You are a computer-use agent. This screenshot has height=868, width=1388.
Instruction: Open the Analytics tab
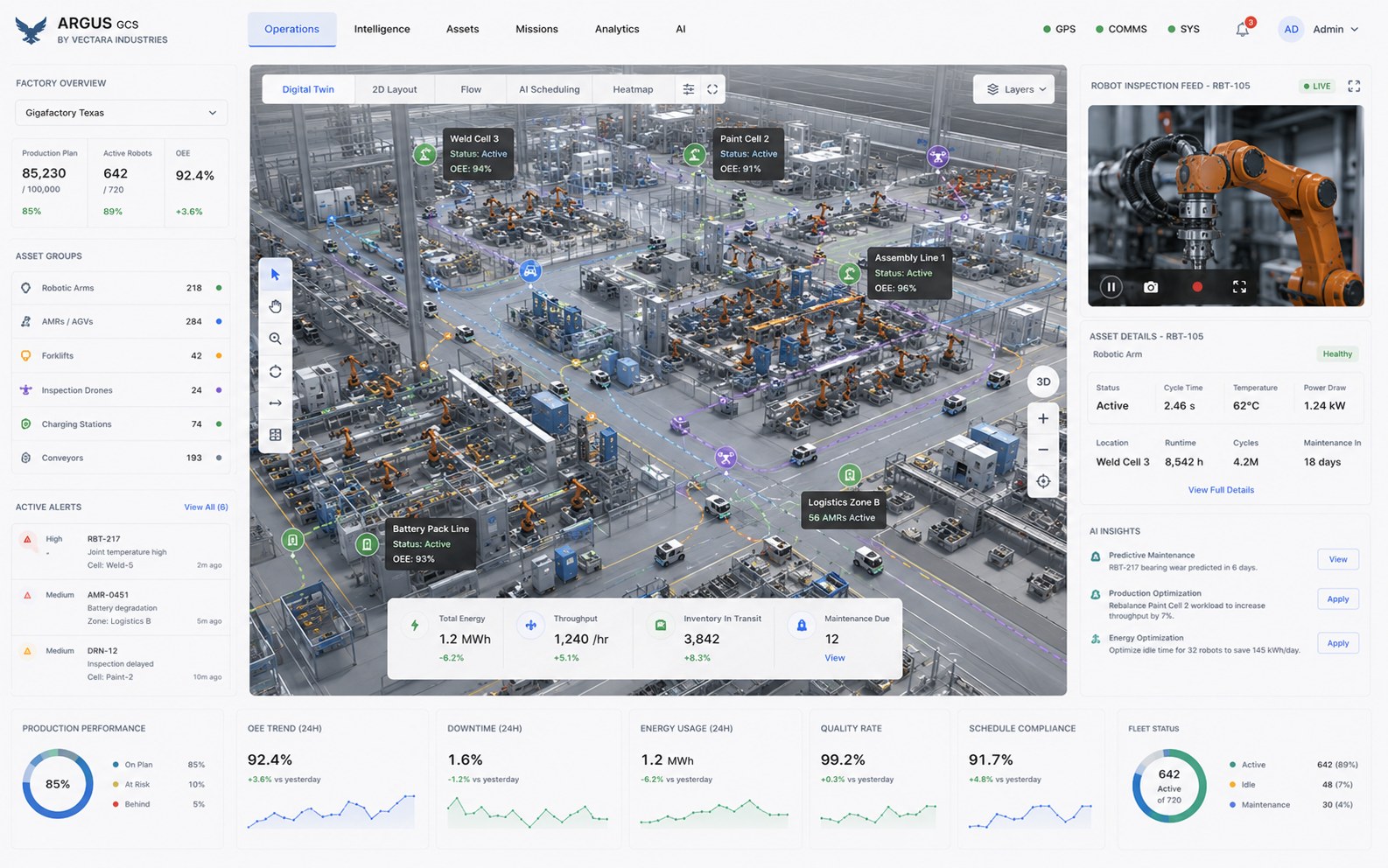(617, 29)
